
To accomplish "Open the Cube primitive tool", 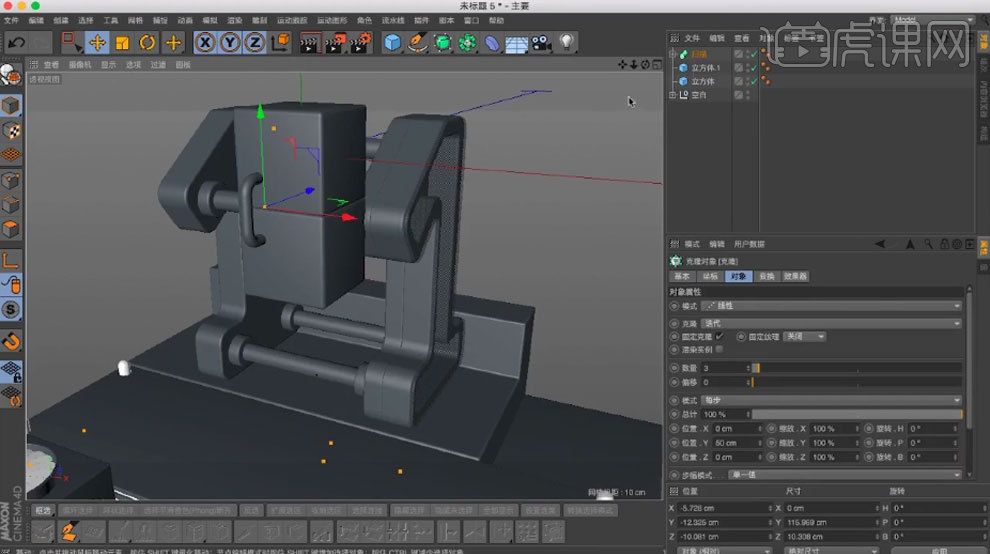I will [392, 42].
